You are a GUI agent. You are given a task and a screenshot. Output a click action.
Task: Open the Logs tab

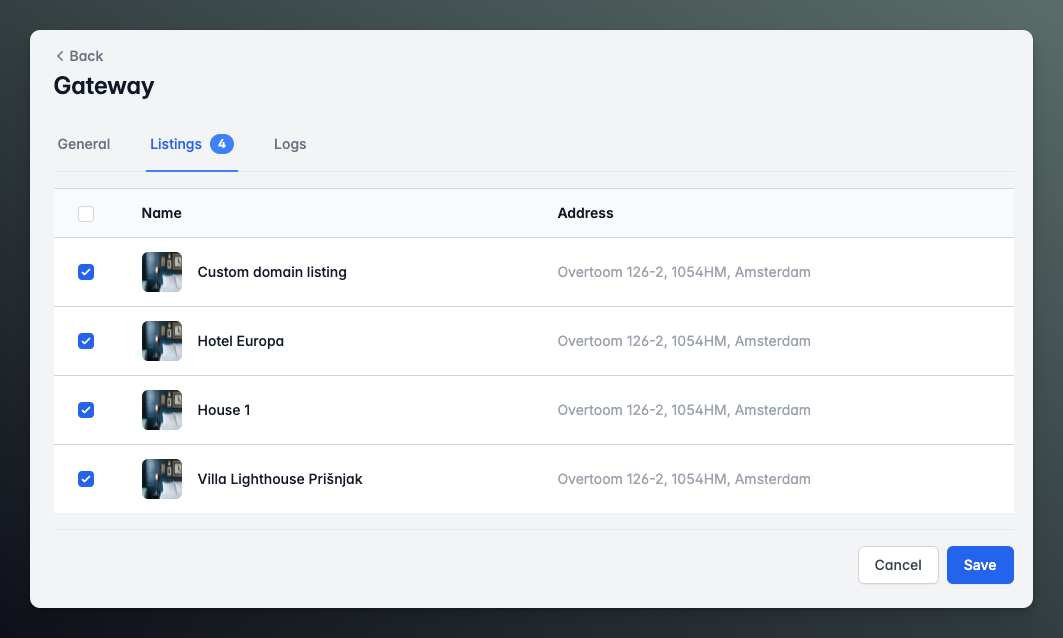coord(290,144)
